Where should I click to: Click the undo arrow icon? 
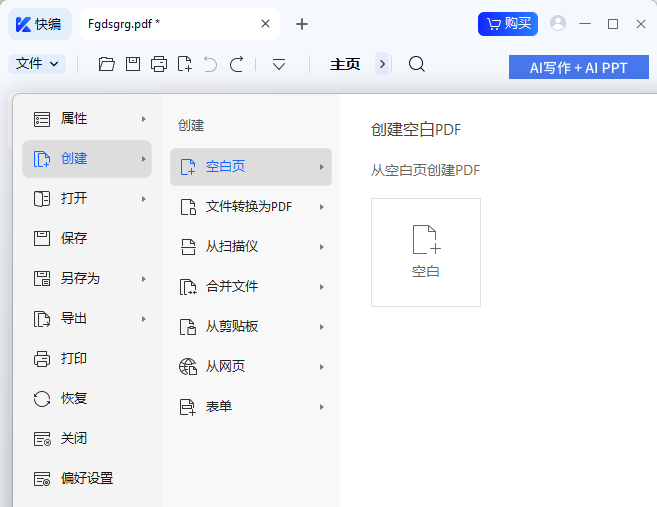(210, 64)
